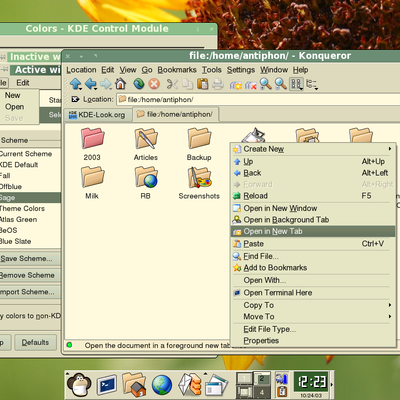The width and height of the screenshot is (400, 400).
Task: Open Konqueror's Help menu
Action: pyautogui.click(x=300, y=70)
